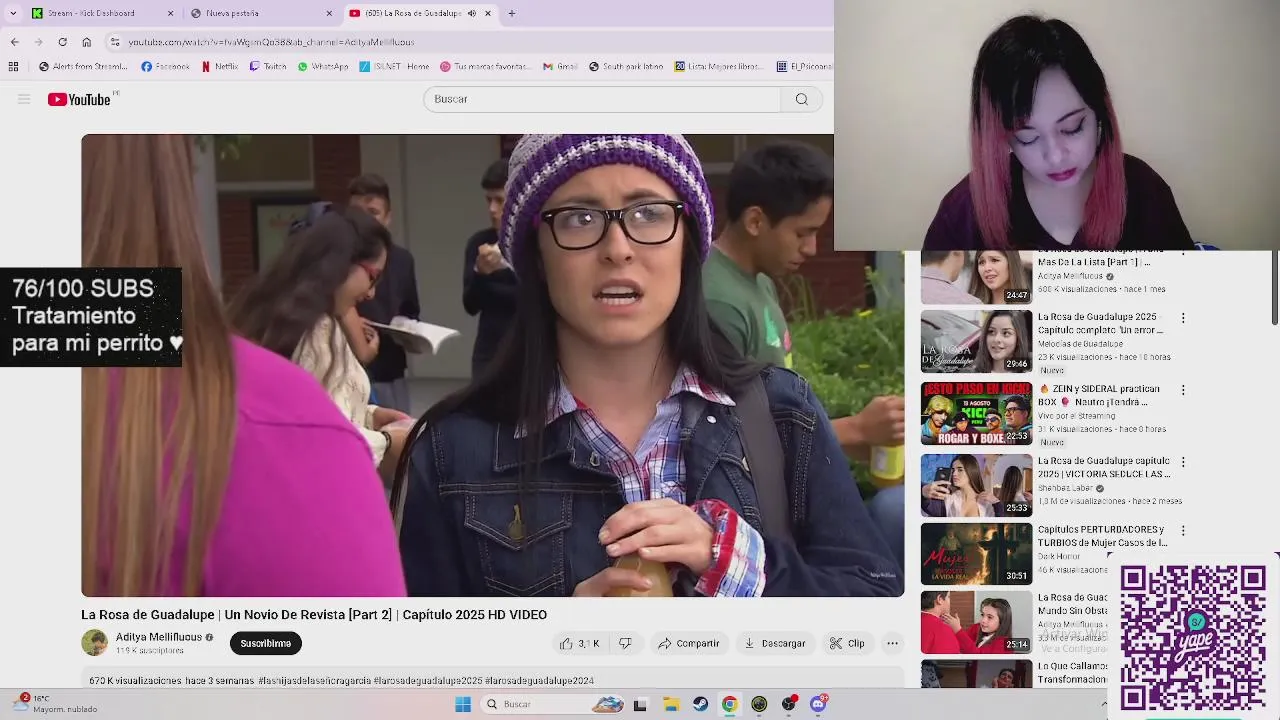This screenshot has width=1280, height=720.
Task: Go back with the browser back arrow
Action: [x=14, y=42]
